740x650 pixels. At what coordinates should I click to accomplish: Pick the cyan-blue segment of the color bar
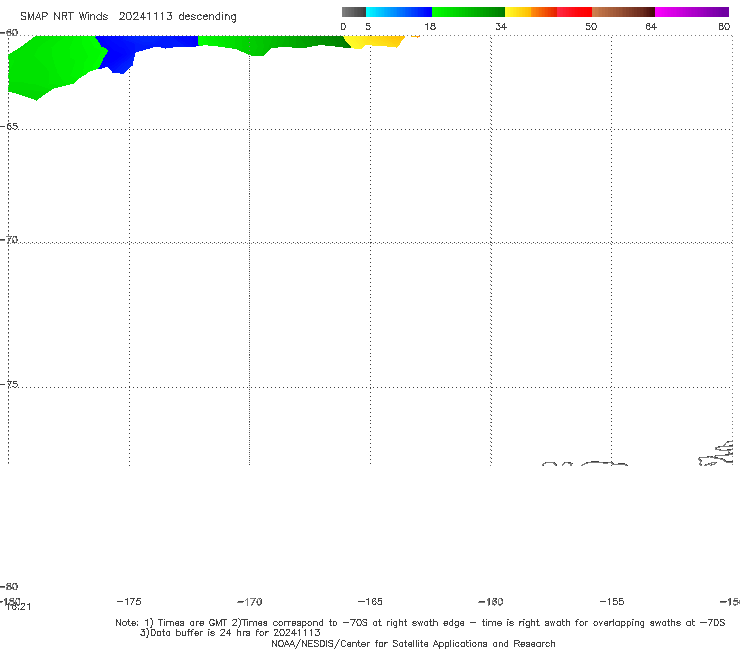(x=399, y=12)
